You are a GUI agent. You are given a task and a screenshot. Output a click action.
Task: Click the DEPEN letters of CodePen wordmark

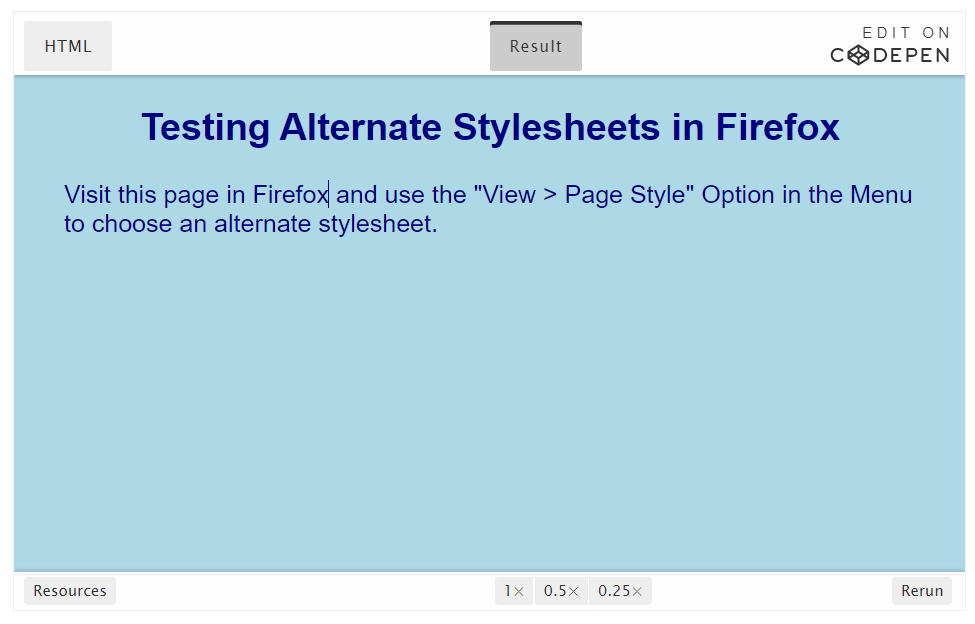click(x=911, y=55)
